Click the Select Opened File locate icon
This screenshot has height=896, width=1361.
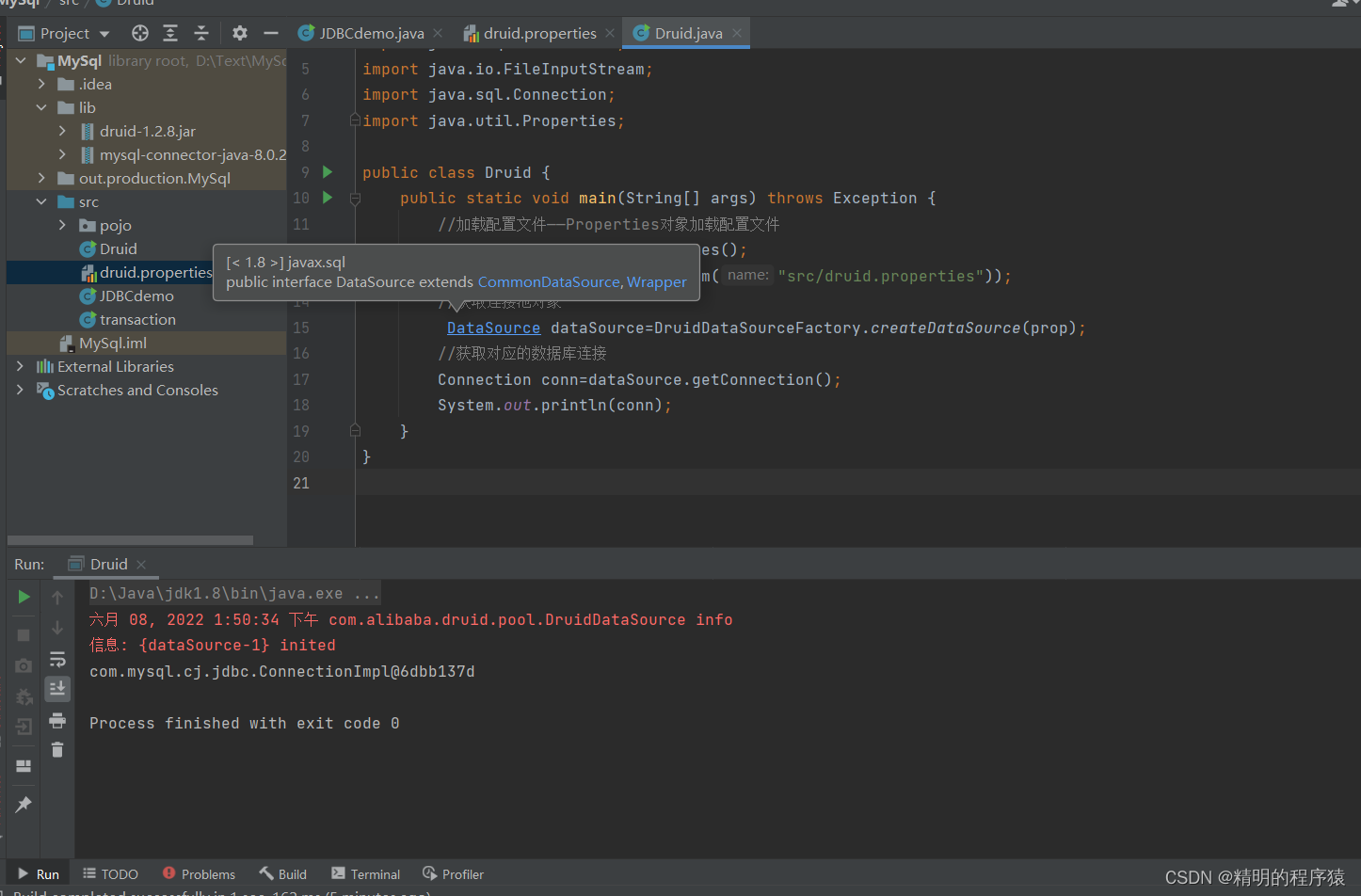click(140, 33)
